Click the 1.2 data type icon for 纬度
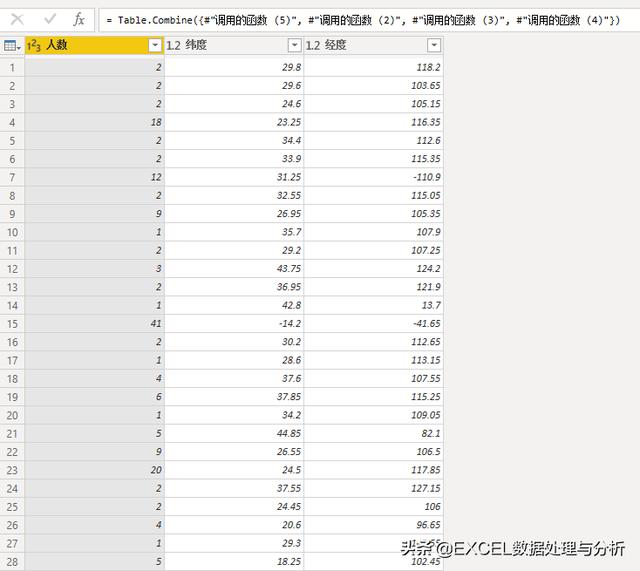 pyautogui.click(x=173, y=45)
